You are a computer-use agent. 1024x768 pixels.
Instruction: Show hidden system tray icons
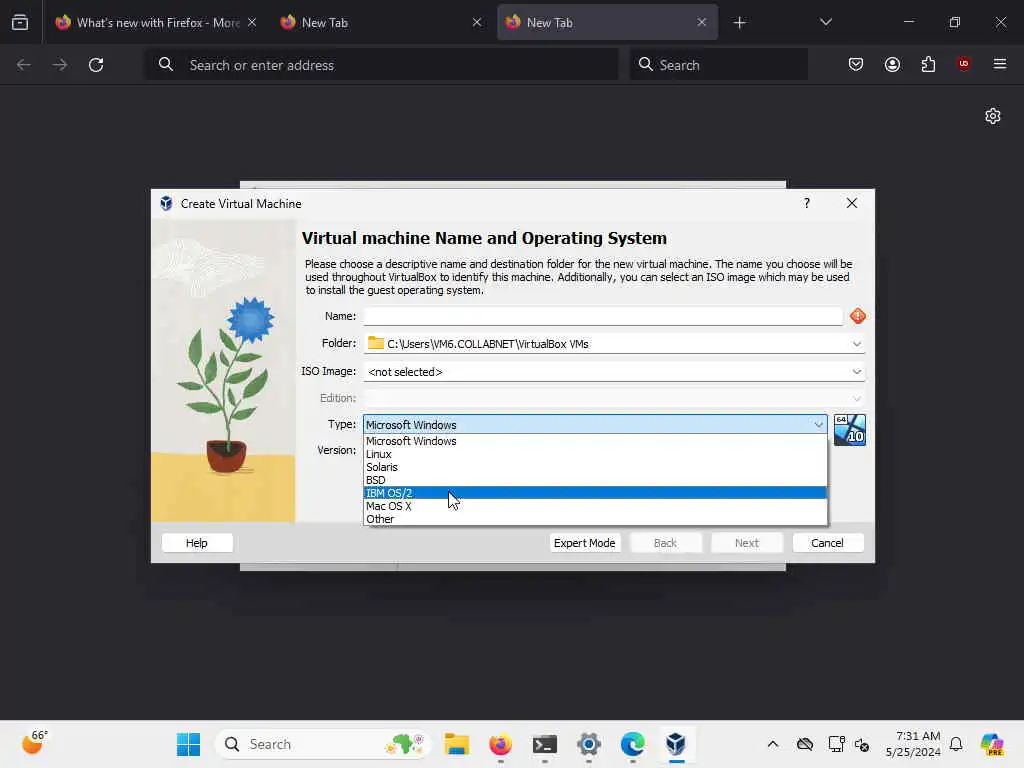tap(773, 744)
